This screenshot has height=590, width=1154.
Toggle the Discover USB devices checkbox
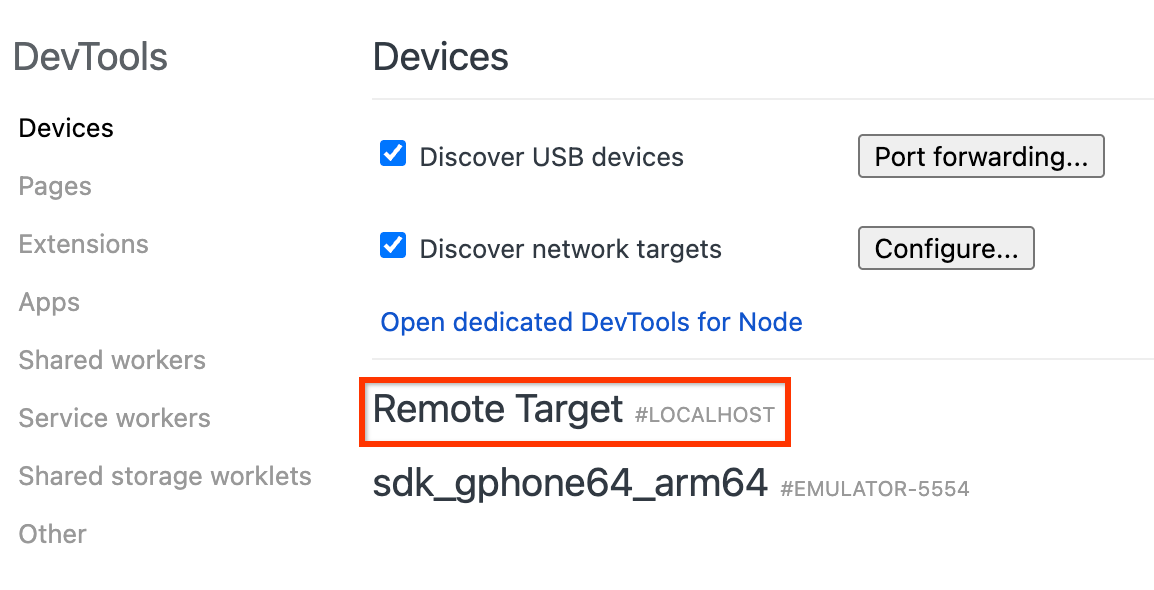392,152
